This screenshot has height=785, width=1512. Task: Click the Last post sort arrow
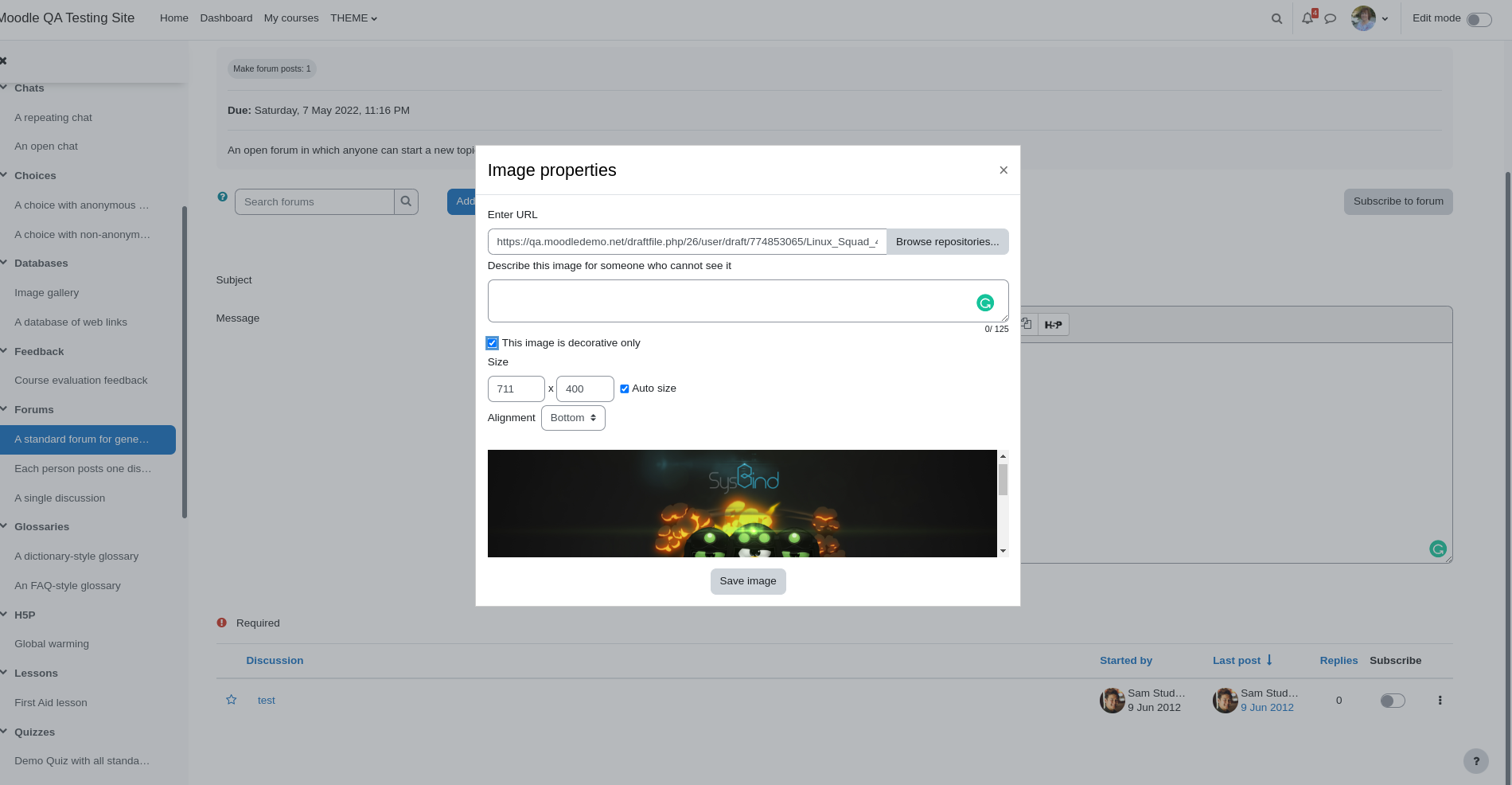(x=1269, y=660)
